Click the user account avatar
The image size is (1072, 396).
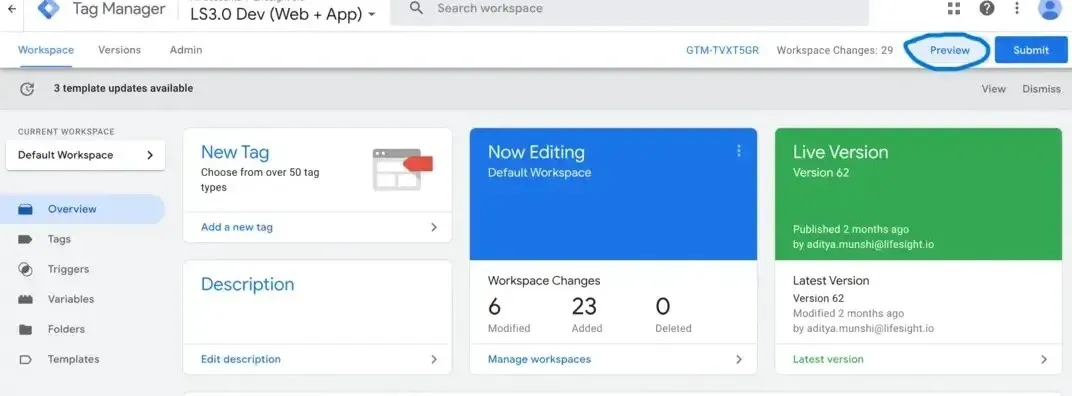point(1049,8)
